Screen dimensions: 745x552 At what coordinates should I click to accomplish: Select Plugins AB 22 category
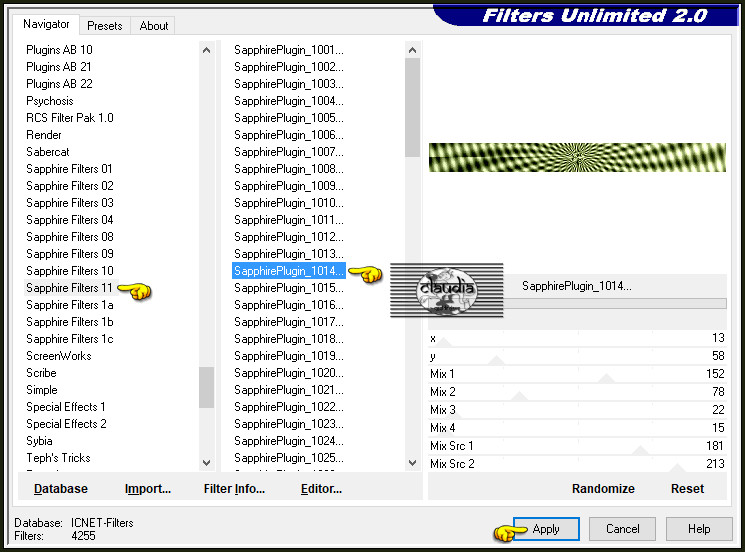59,84
